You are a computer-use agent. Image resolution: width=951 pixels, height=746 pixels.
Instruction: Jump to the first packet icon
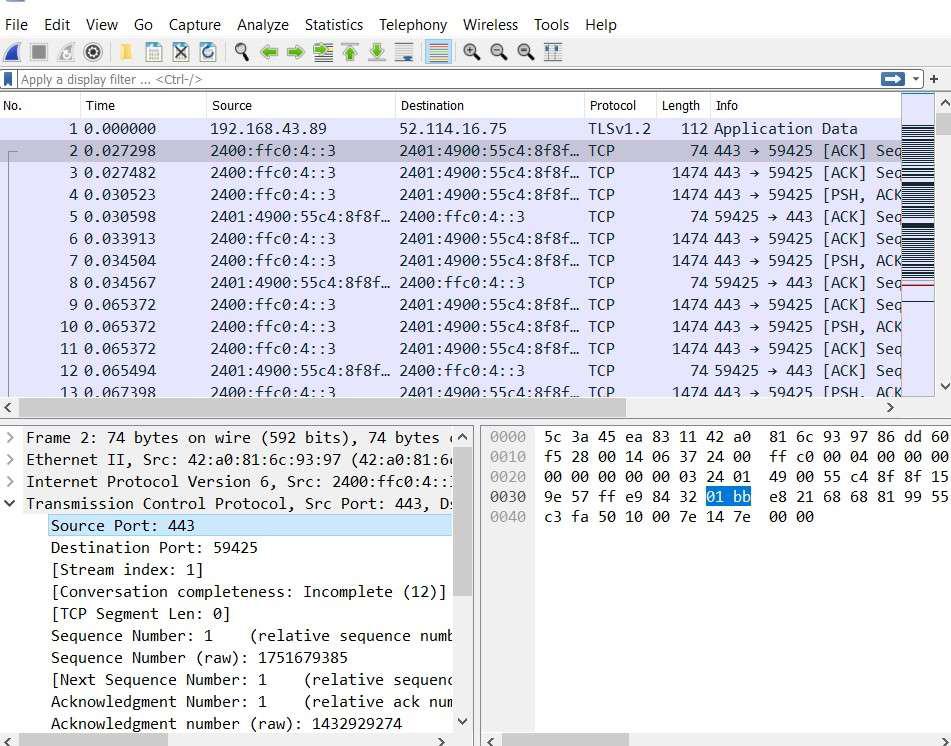click(x=350, y=53)
